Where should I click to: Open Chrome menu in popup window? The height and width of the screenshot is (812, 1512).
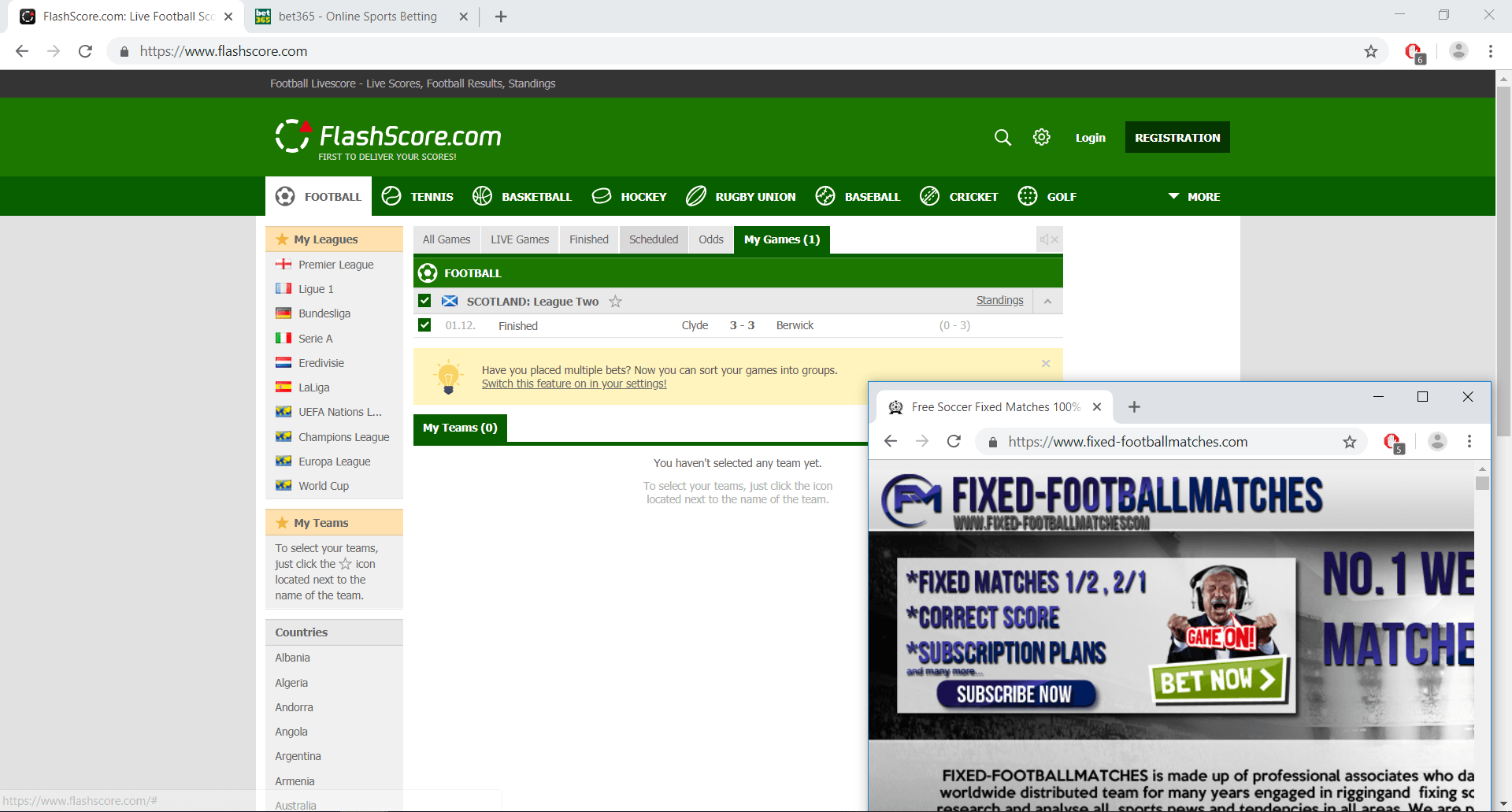tap(1469, 441)
